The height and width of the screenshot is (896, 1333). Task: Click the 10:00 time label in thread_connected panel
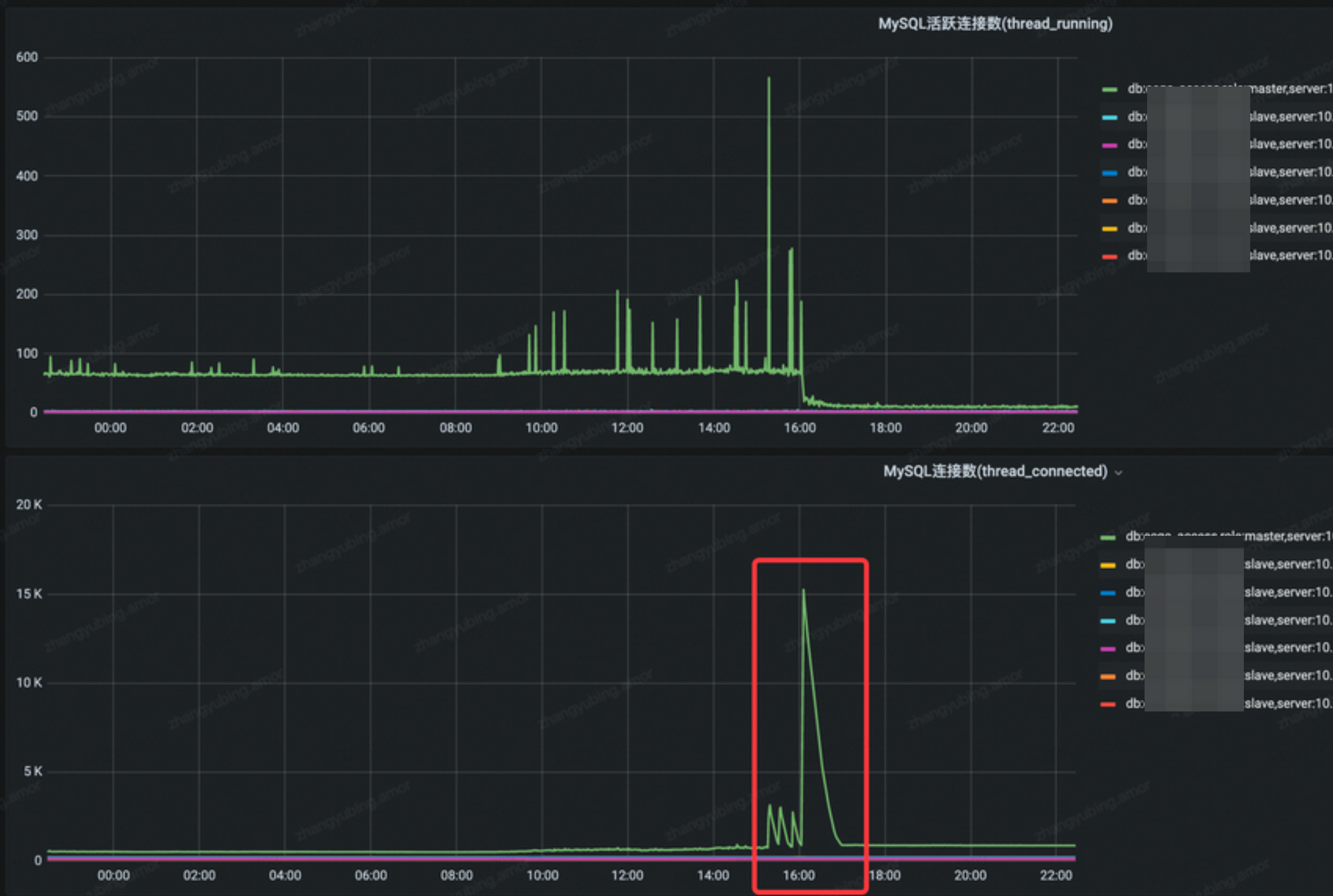tap(542, 876)
